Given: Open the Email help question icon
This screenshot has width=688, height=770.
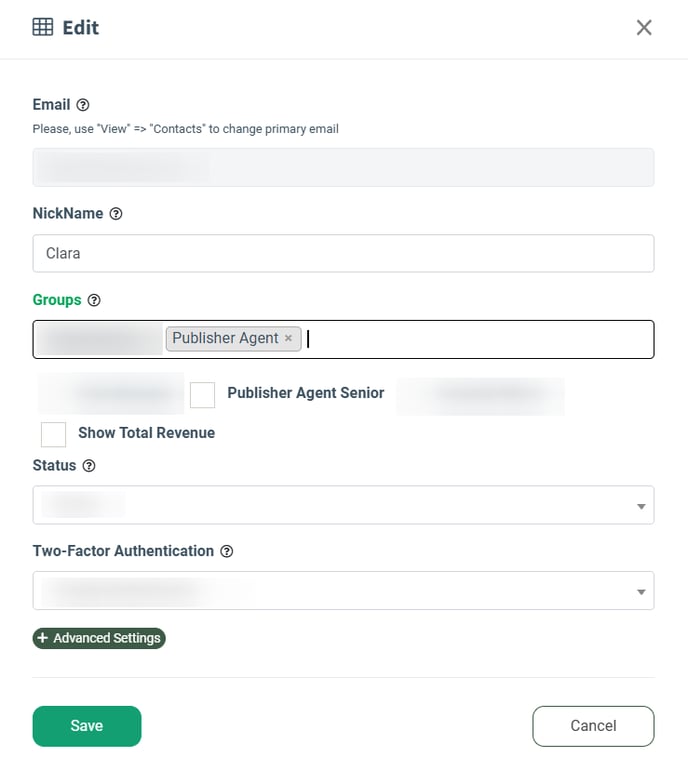Looking at the screenshot, I should [x=83, y=105].
